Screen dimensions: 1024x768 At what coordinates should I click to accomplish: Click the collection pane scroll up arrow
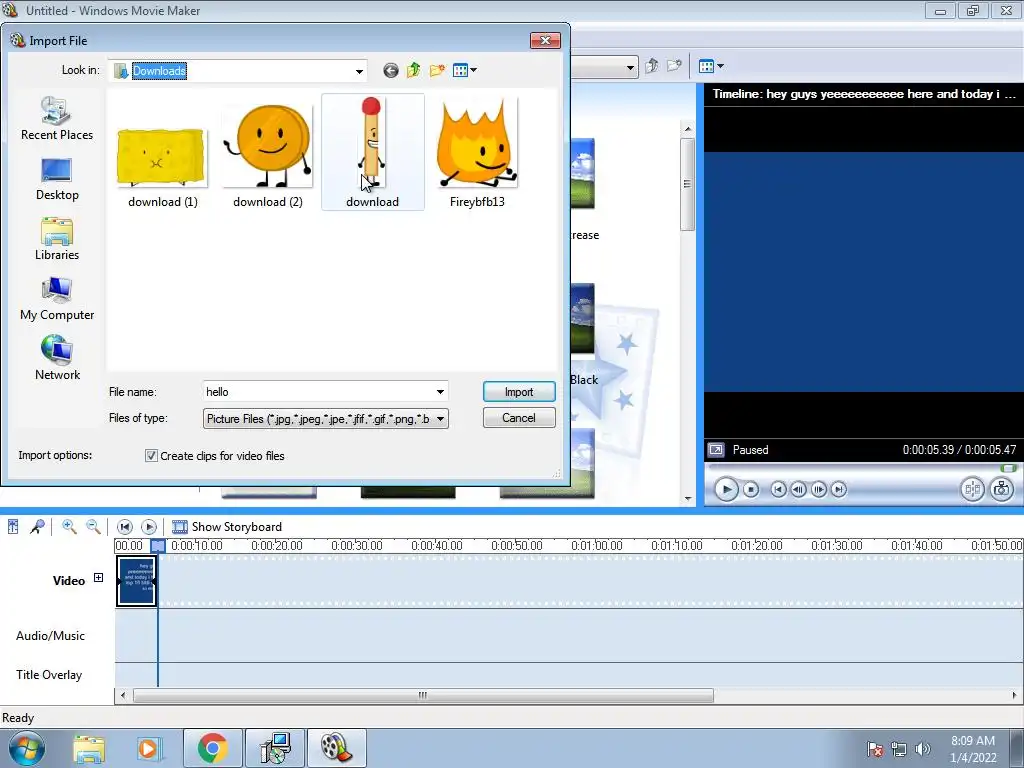coord(688,129)
